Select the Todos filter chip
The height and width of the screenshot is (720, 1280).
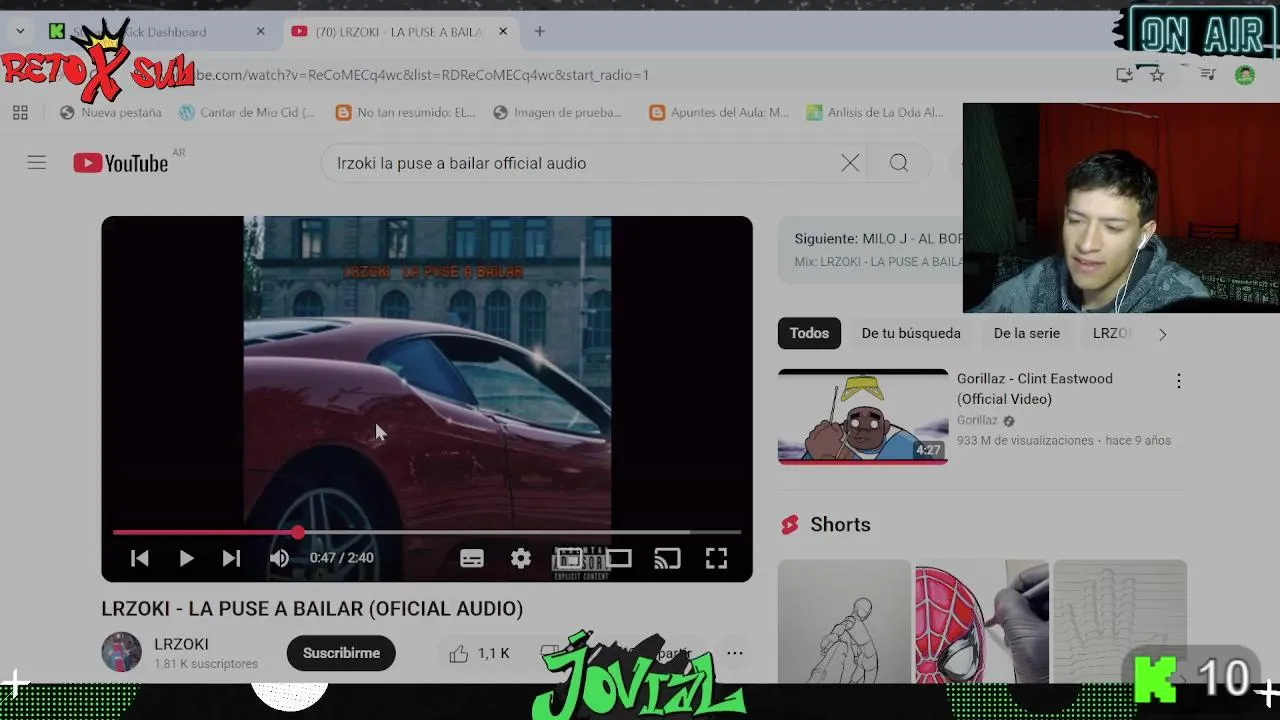point(809,333)
